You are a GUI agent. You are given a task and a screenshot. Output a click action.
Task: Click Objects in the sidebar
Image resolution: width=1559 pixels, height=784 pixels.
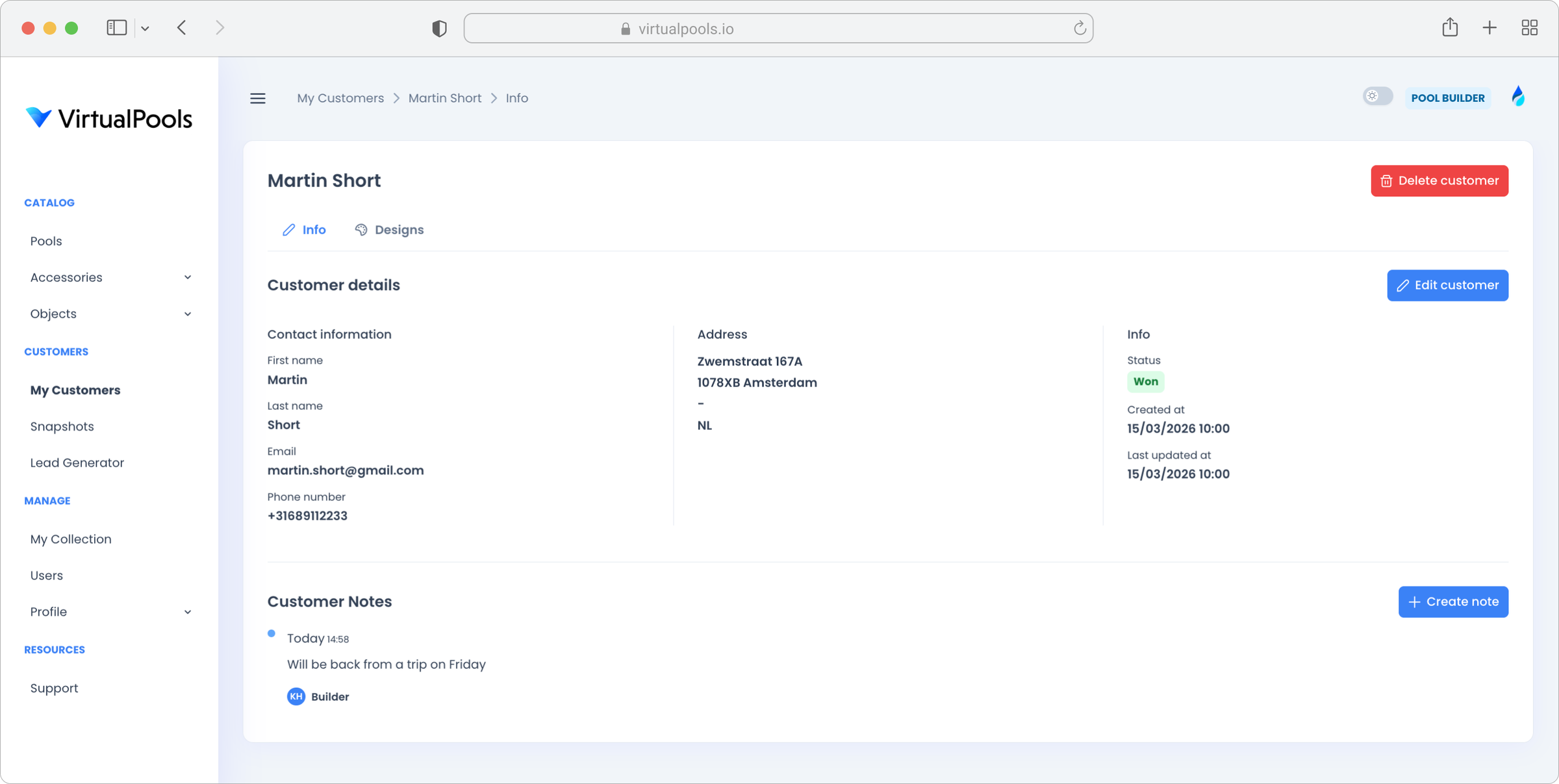click(53, 314)
